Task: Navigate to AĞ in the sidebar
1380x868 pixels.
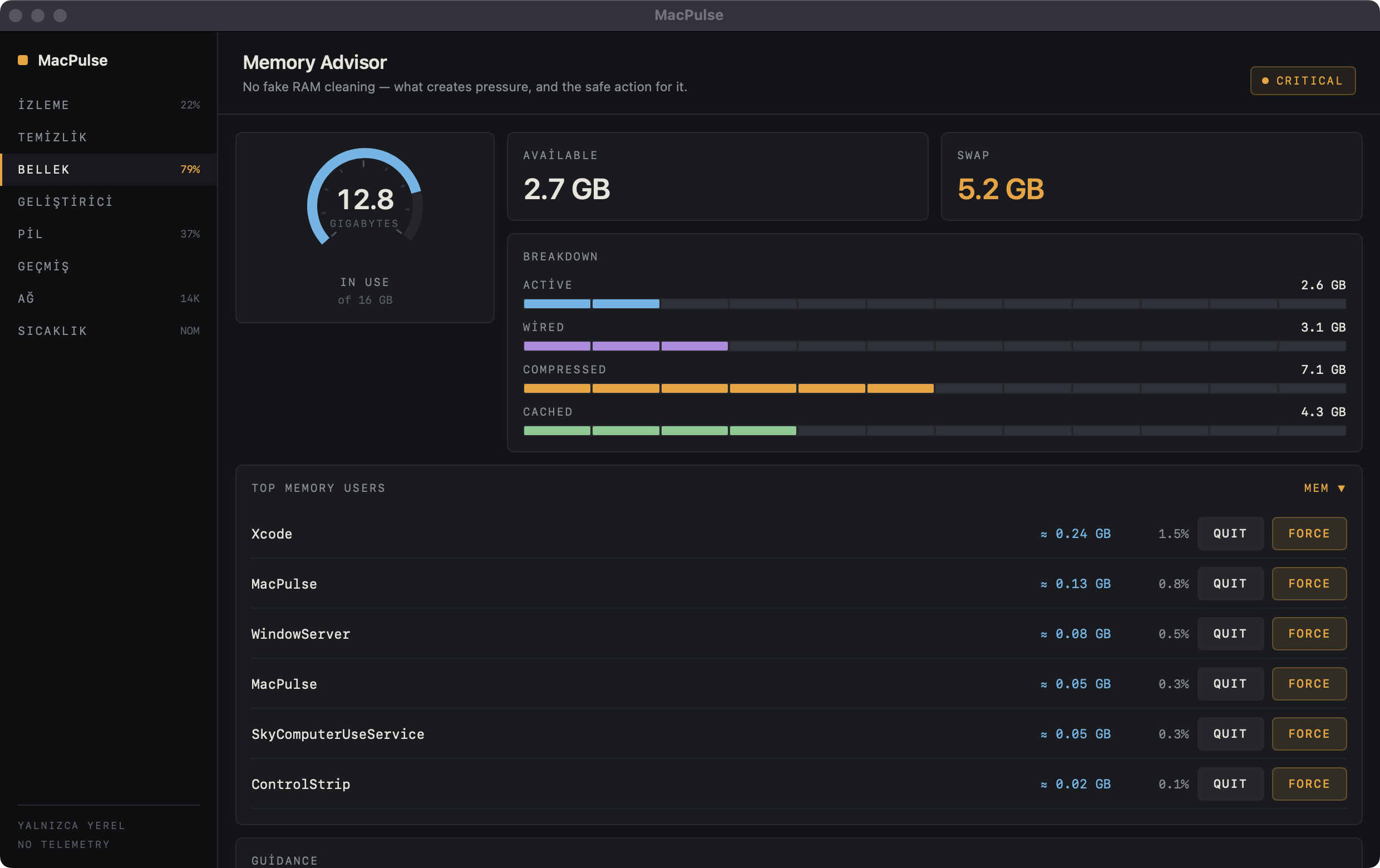Action: 109,298
